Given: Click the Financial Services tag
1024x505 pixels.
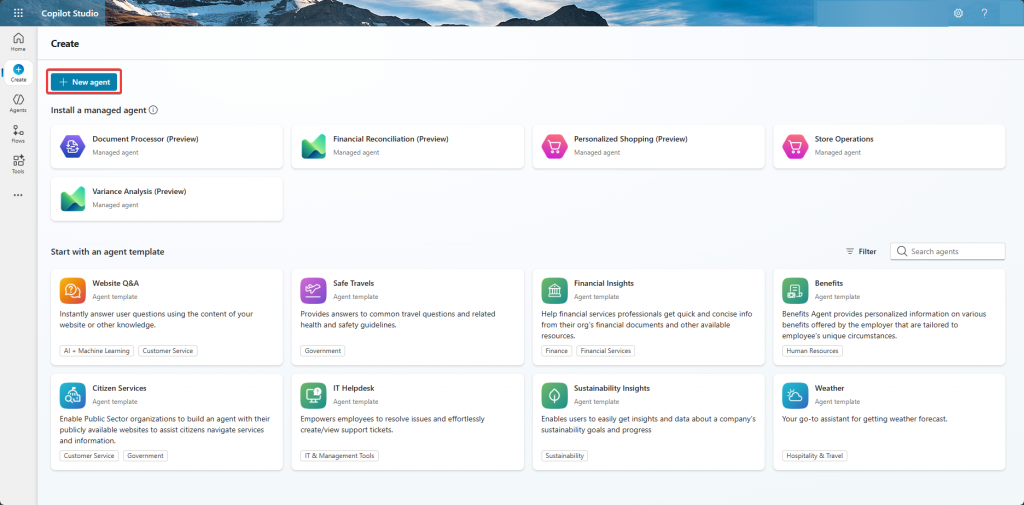Looking at the screenshot, I should 606,351.
